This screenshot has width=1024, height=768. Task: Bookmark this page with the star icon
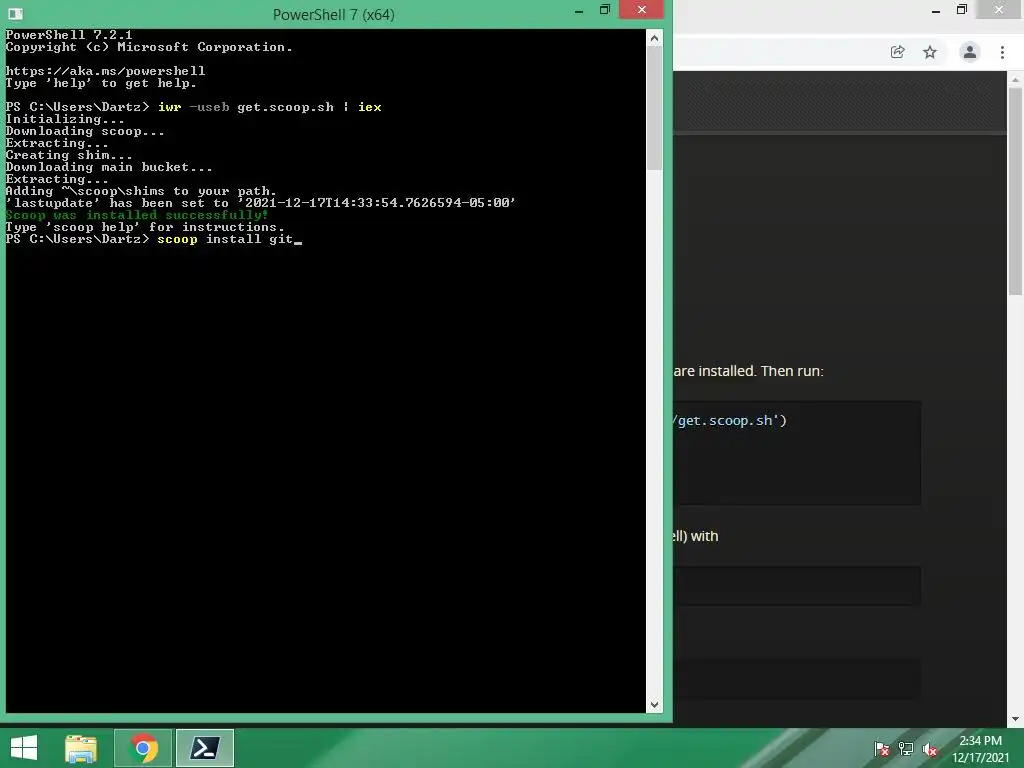tap(930, 52)
